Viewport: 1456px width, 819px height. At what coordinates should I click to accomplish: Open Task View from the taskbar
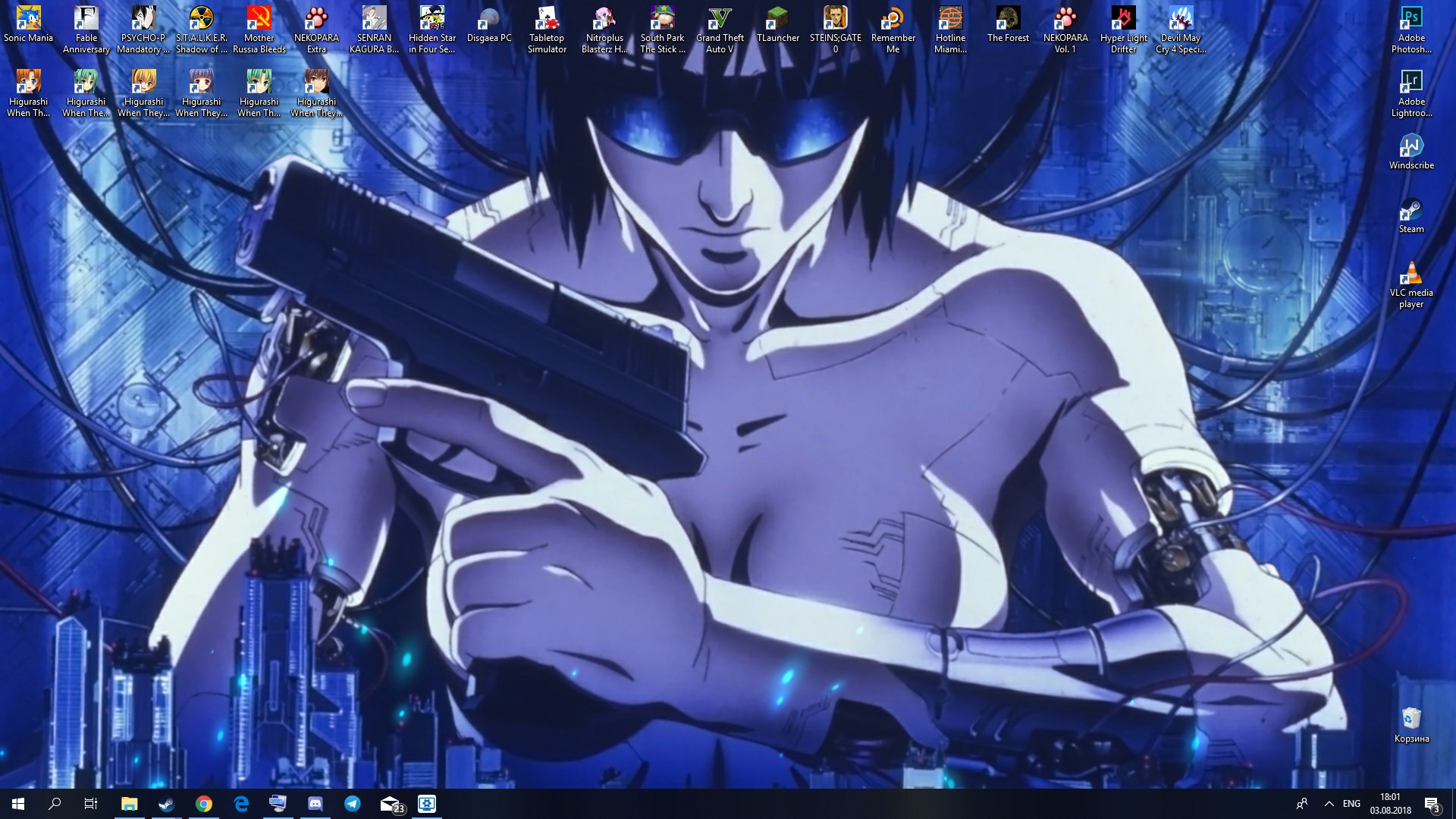(x=91, y=804)
